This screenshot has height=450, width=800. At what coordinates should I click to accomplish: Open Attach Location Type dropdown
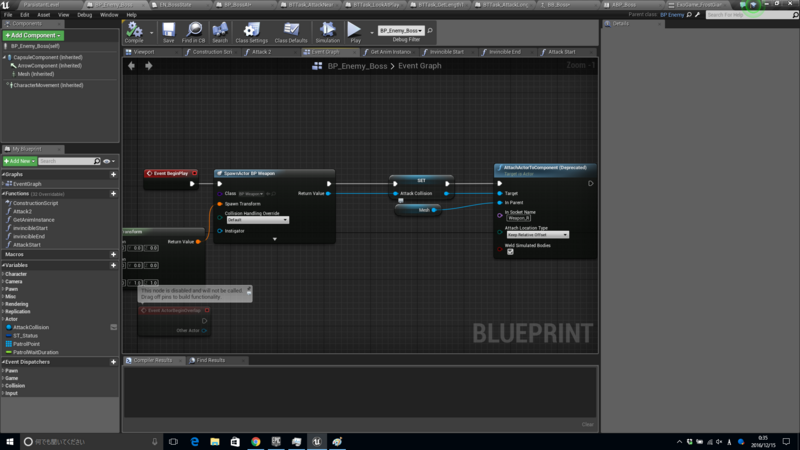point(537,235)
